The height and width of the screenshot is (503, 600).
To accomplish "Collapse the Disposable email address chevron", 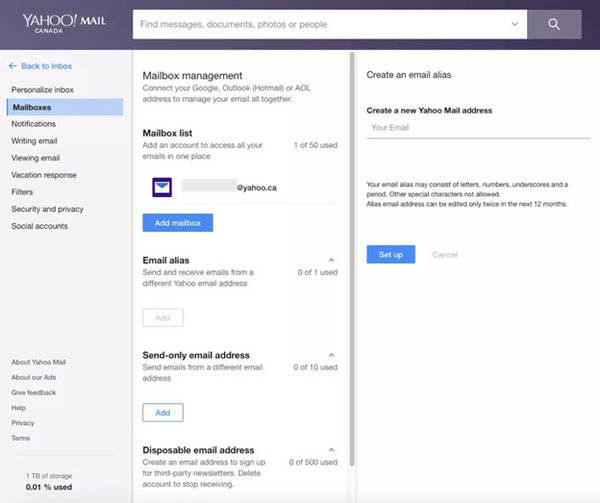I will point(331,450).
